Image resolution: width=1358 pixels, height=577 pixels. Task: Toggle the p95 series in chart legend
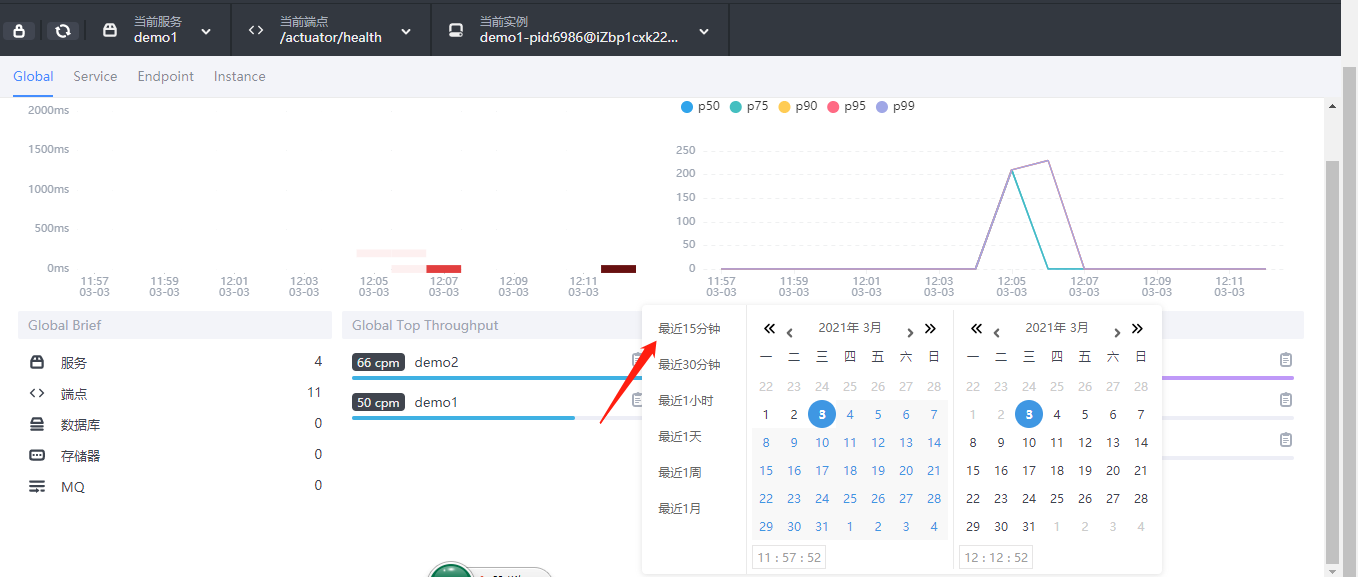[846, 106]
